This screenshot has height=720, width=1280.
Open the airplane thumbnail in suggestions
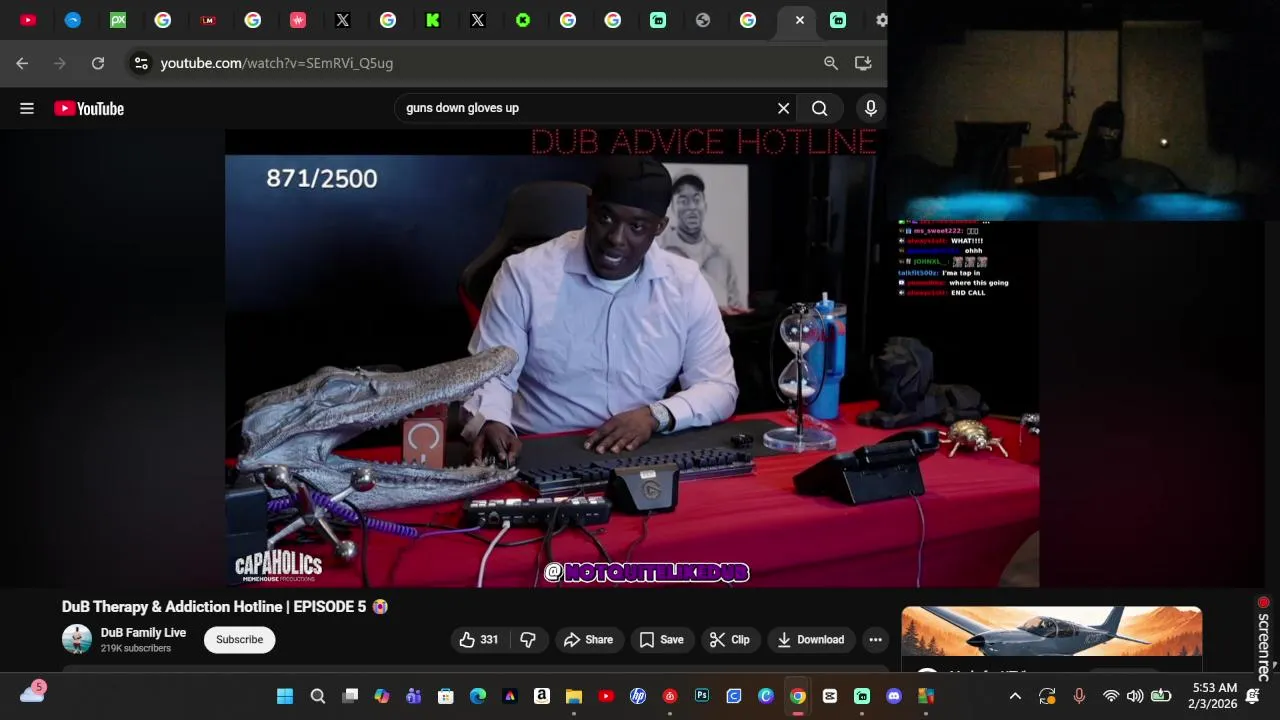pyautogui.click(x=1052, y=631)
